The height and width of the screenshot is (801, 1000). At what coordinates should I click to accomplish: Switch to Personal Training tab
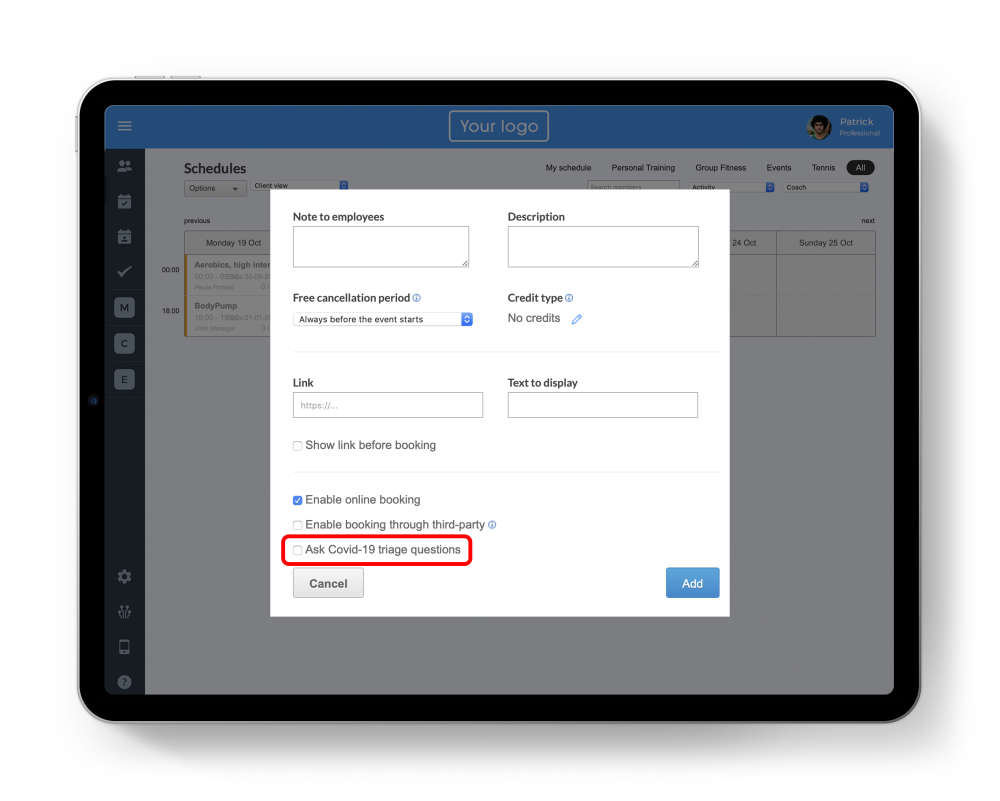[x=643, y=168]
